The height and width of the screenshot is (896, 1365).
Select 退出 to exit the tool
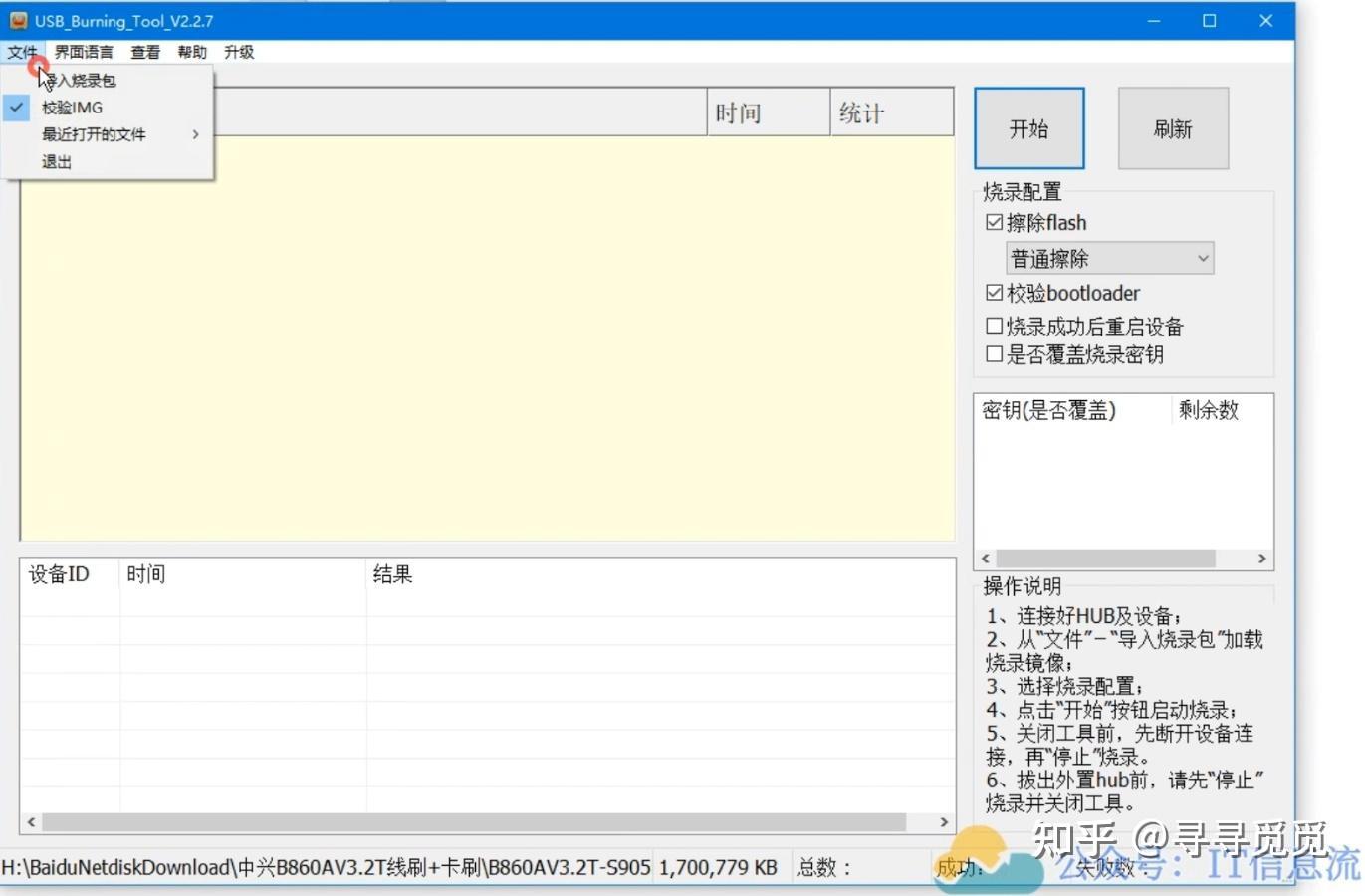click(x=108, y=161)
